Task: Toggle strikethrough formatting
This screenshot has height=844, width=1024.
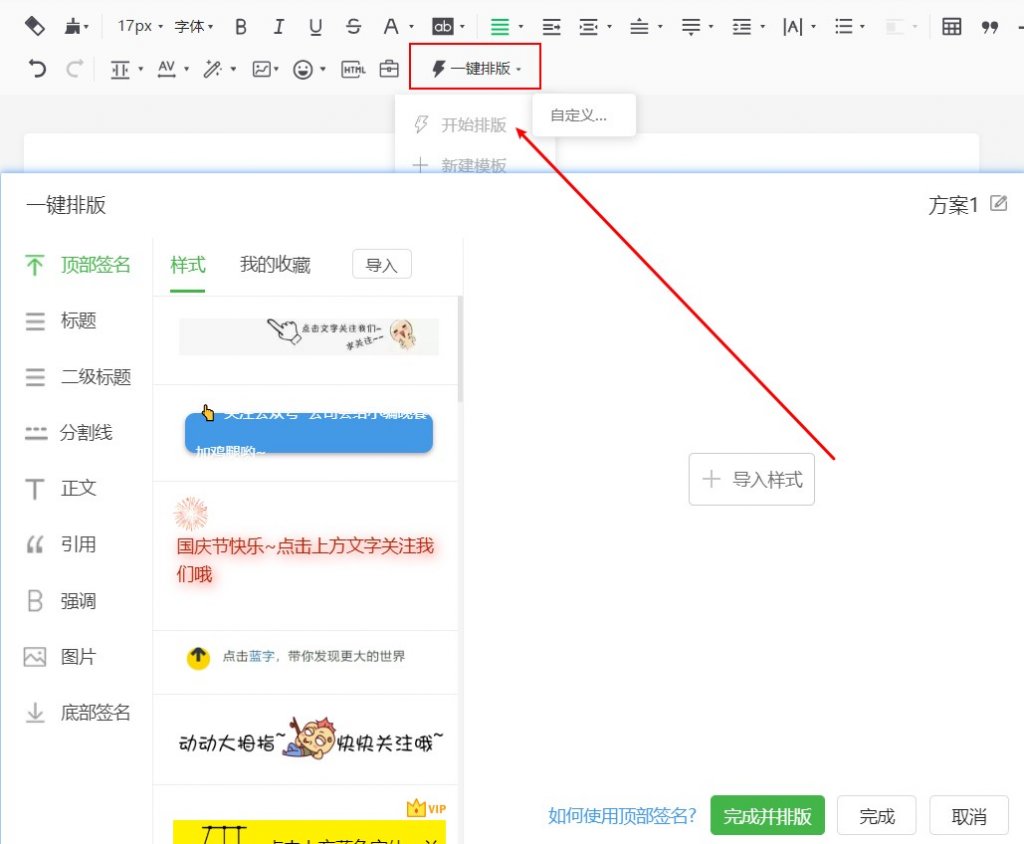Action: 353,27
